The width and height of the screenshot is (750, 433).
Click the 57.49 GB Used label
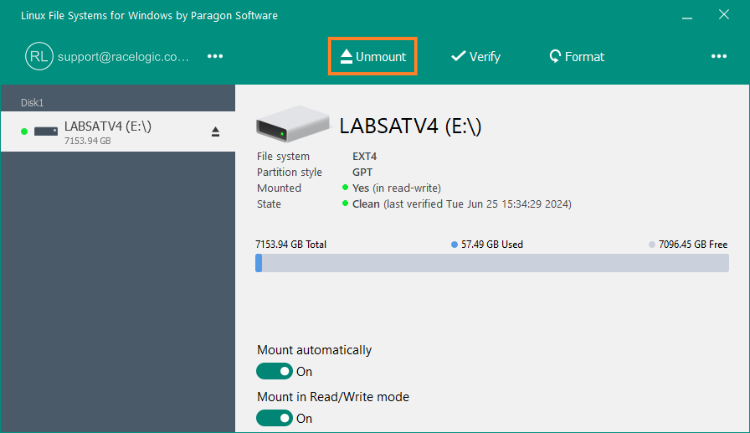pos(492,244)
